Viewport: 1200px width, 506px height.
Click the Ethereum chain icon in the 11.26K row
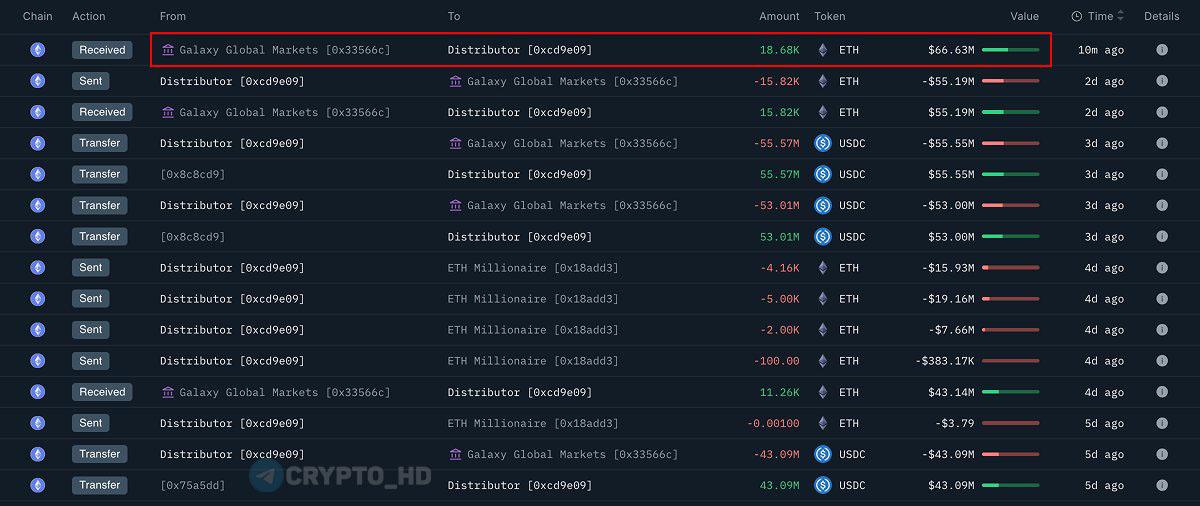point(38,392)
